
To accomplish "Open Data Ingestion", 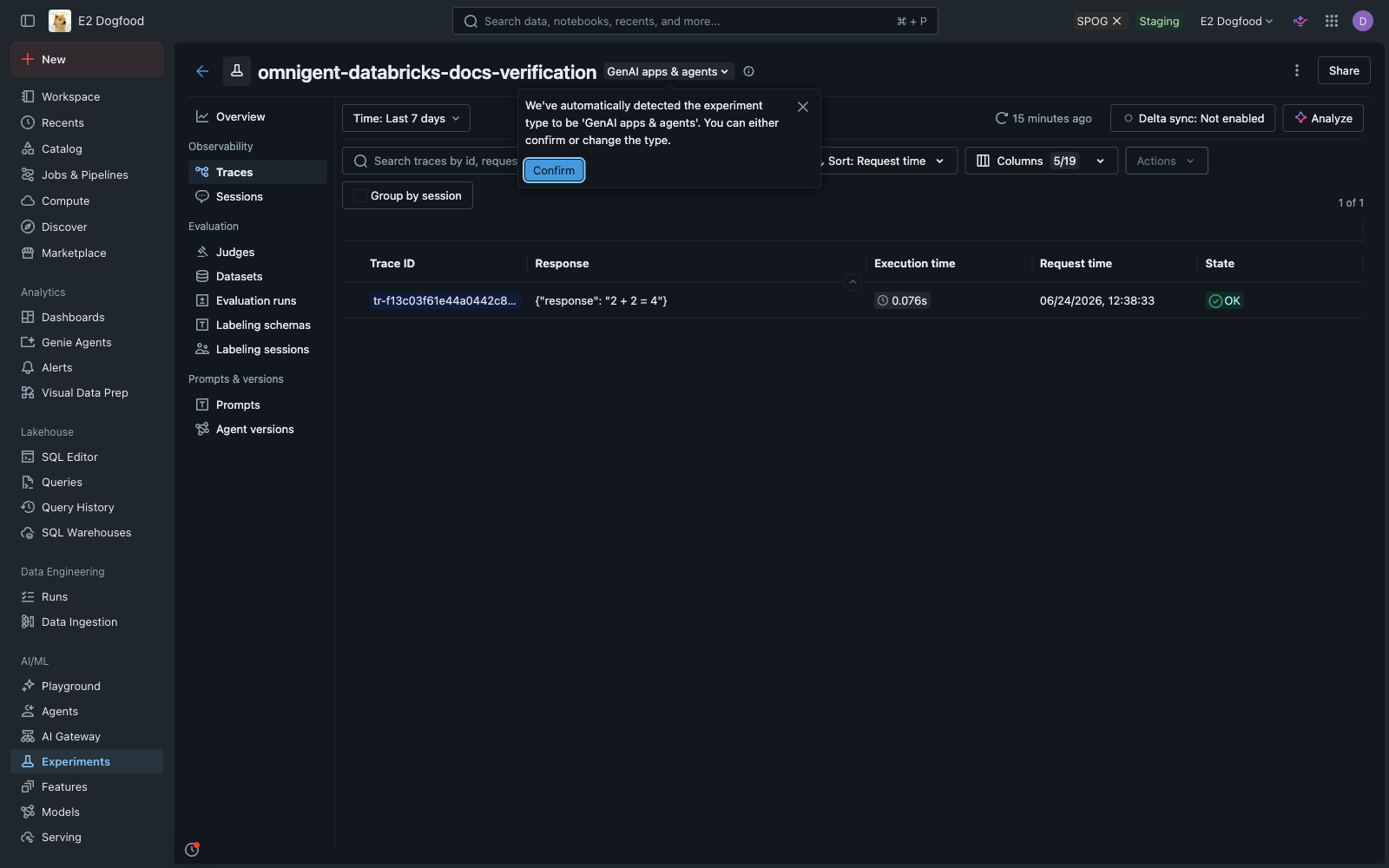I will pyautogui.click(x=87, y=621).
